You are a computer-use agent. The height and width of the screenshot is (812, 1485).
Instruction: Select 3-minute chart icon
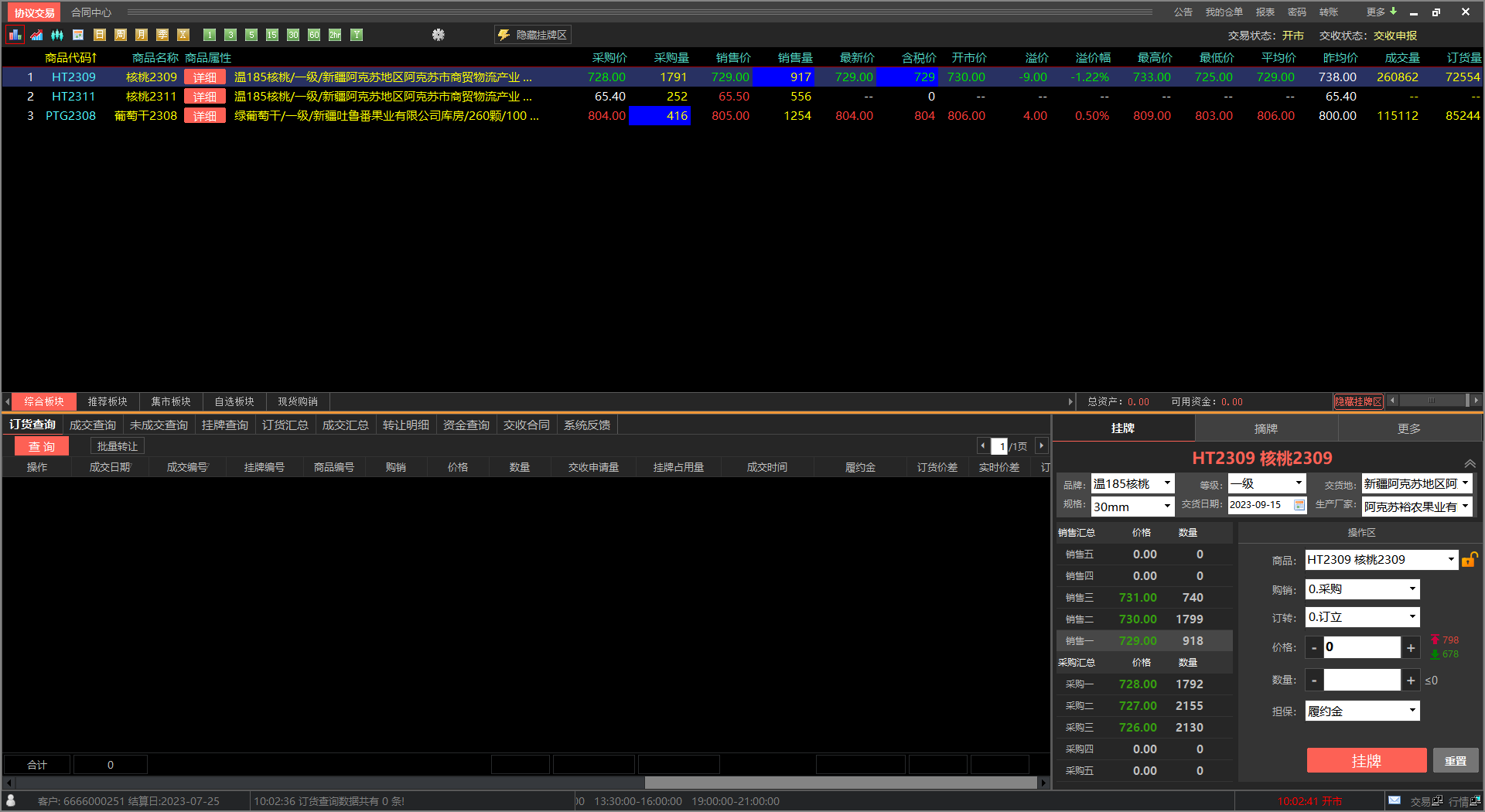pos(230,35)
